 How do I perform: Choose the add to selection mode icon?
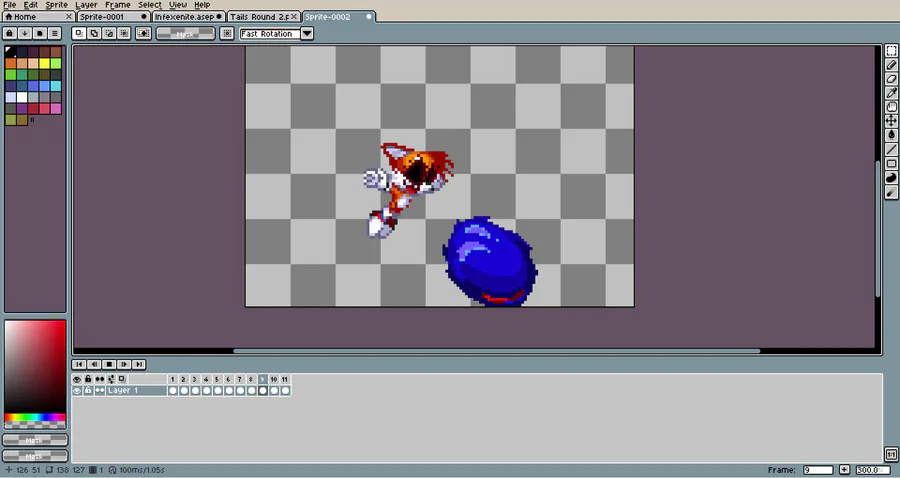94,33
